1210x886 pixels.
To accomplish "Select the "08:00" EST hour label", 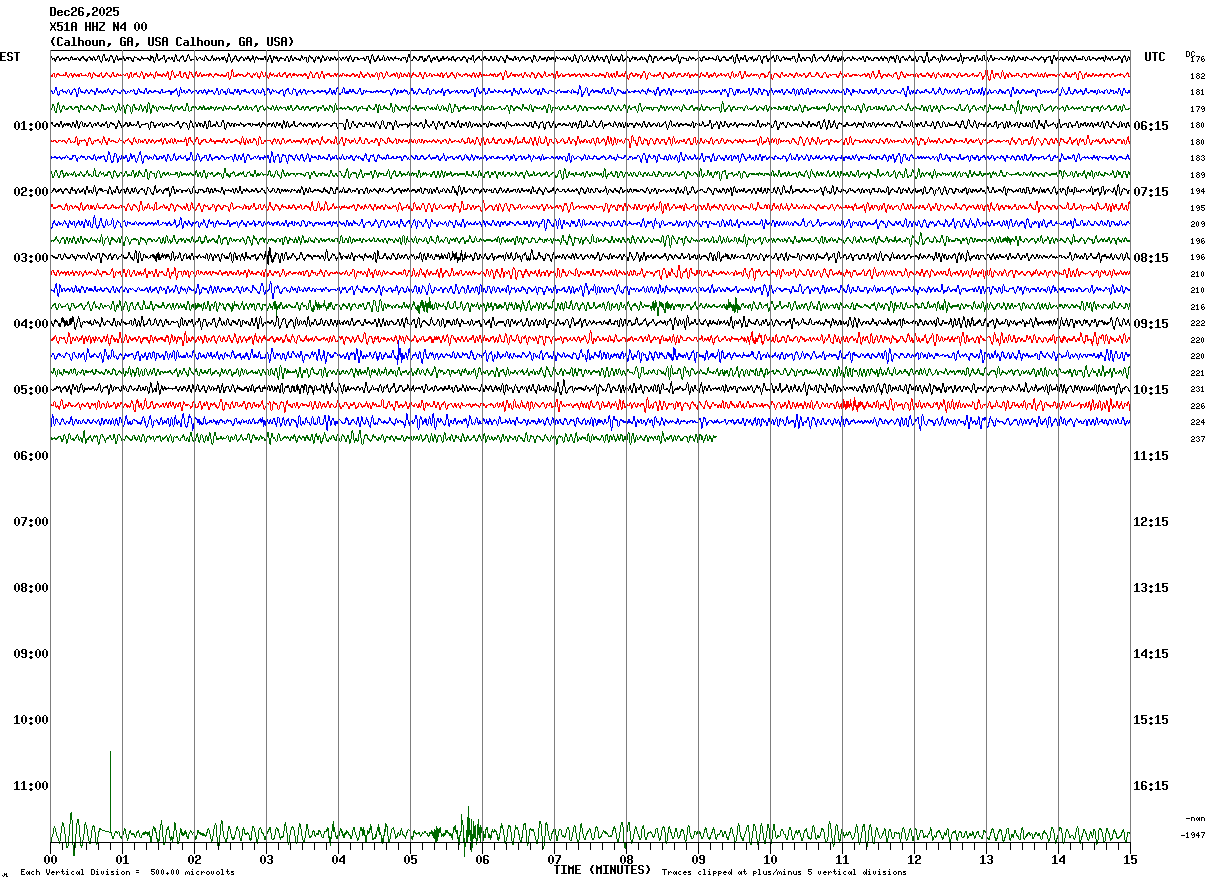I will (x=30, y=588).
